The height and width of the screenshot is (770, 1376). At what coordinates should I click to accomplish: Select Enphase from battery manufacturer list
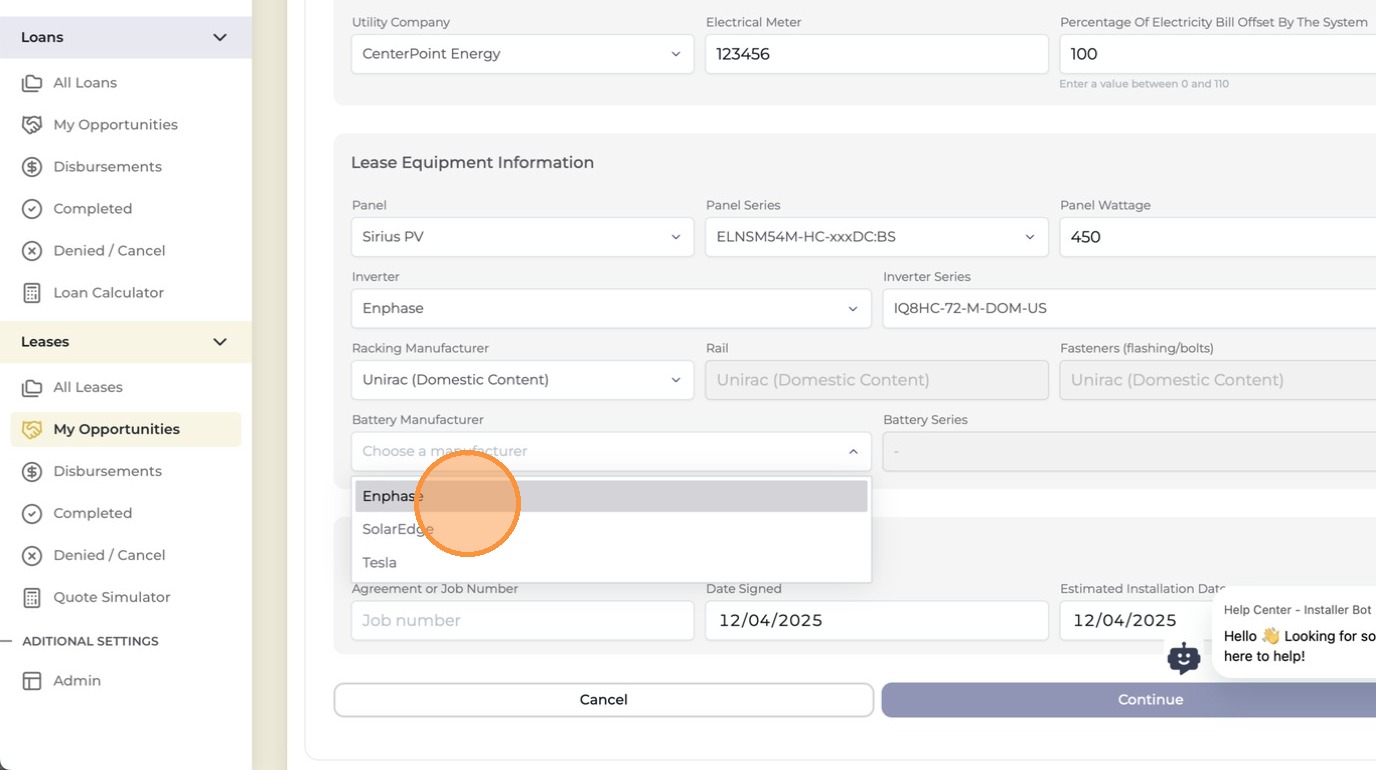coord(611,496)
